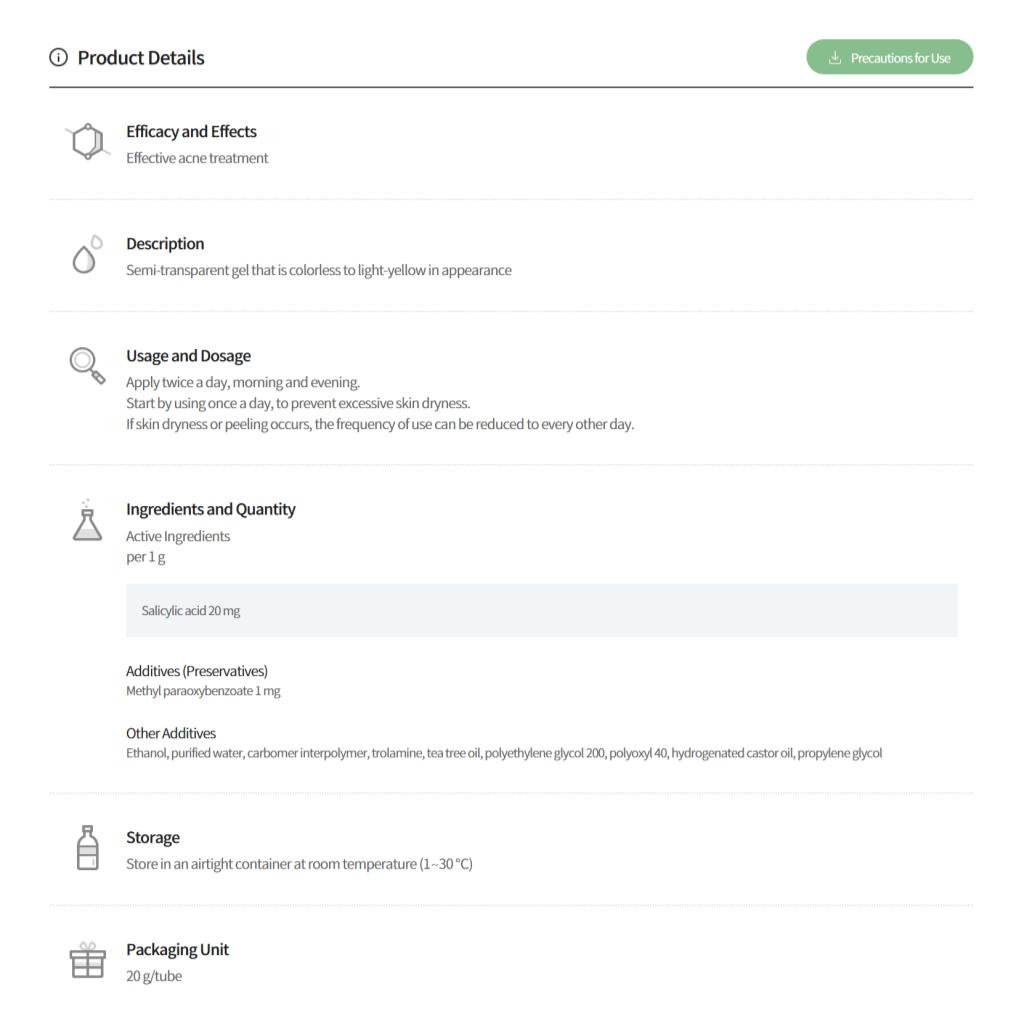The height and width of the screenshot is (1024, 1024).
Task: Click the Packaging Unit heading
Action: (177, 950)
